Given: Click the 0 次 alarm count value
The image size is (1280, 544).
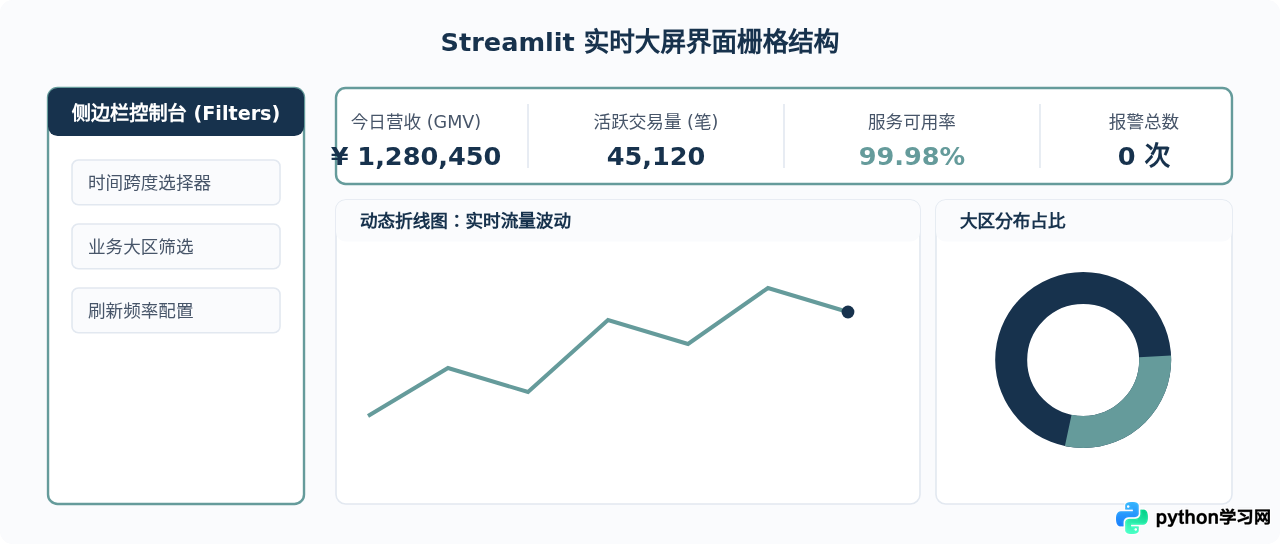Looking at the screenshot, I should click(x=1144, y=156).
